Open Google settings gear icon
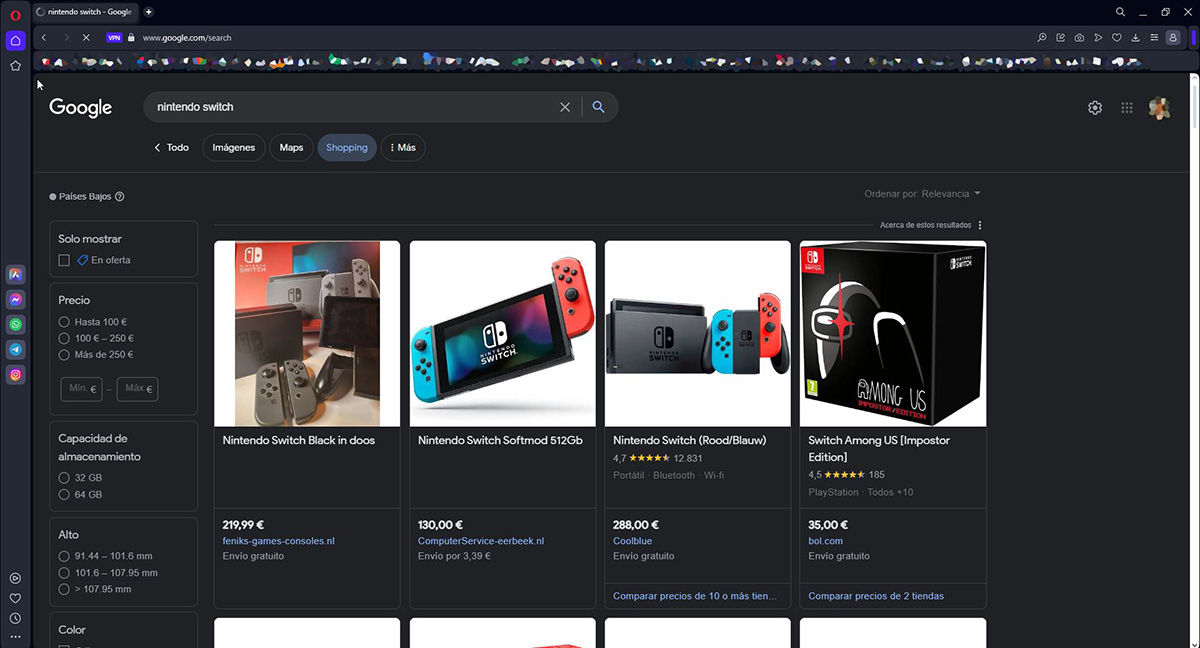Image resolution: width=1200 pixels, height=648 pixels. click(x=1095, y=108)
